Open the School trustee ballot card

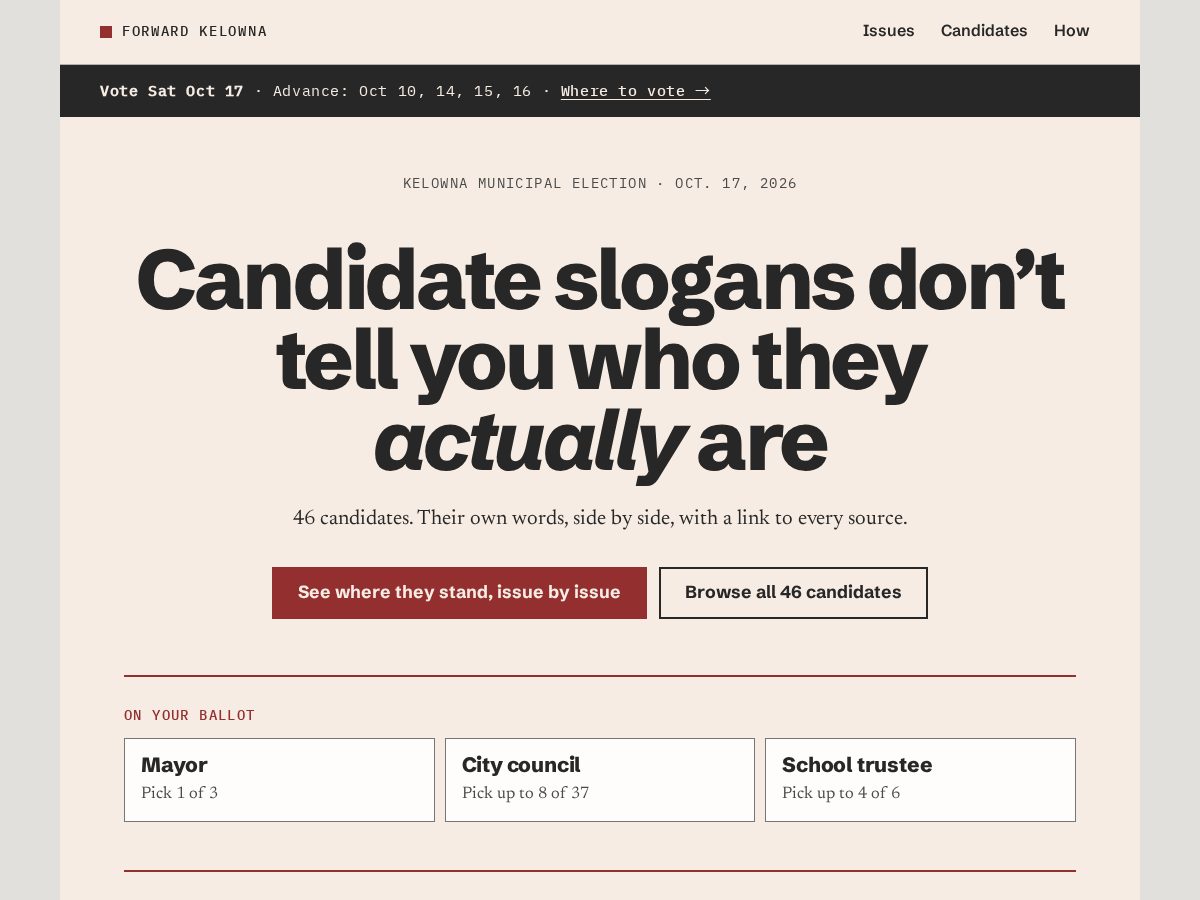click(920, 780)
